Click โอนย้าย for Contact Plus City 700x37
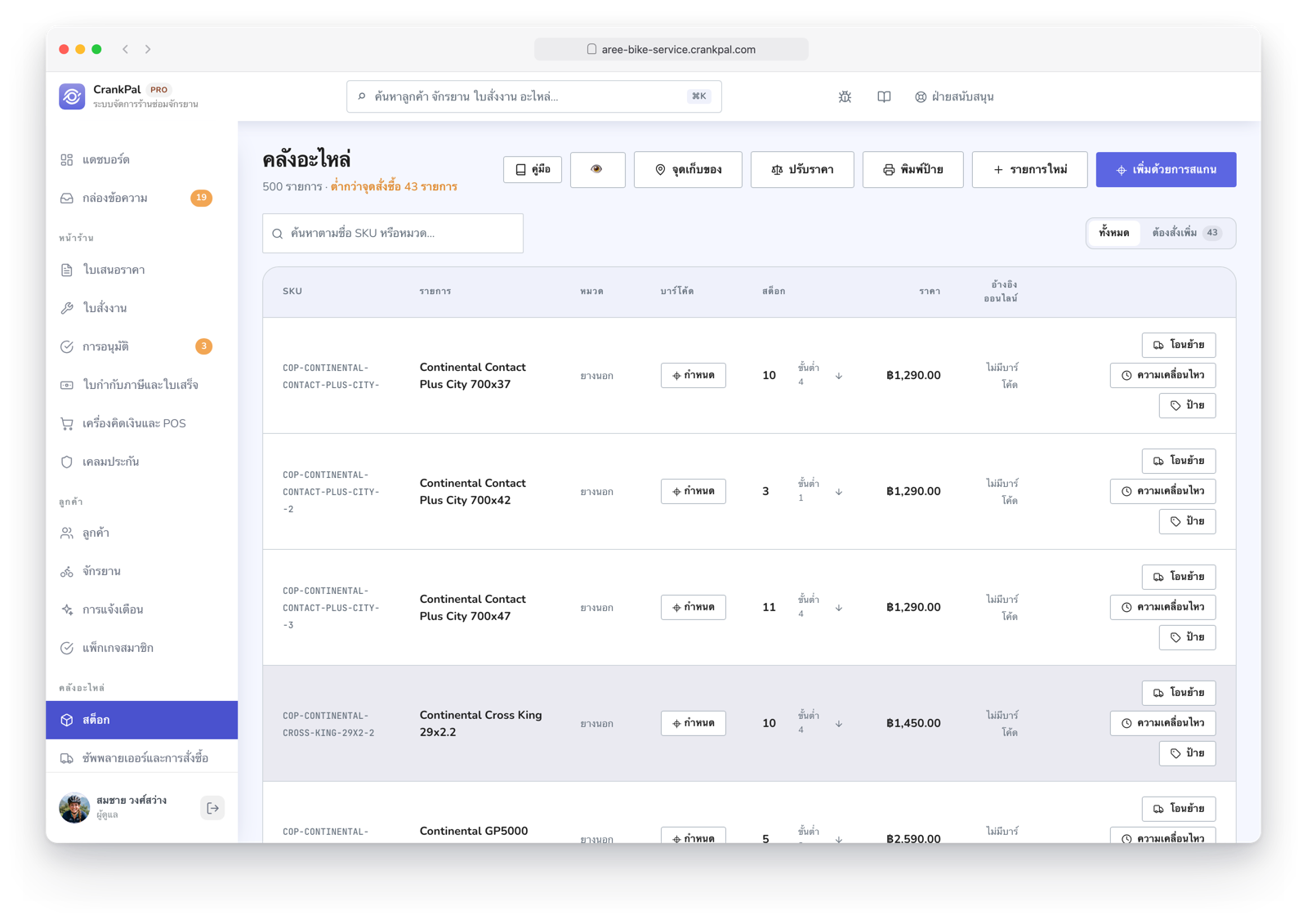 pyautogui.click(x=1179, y=345)
